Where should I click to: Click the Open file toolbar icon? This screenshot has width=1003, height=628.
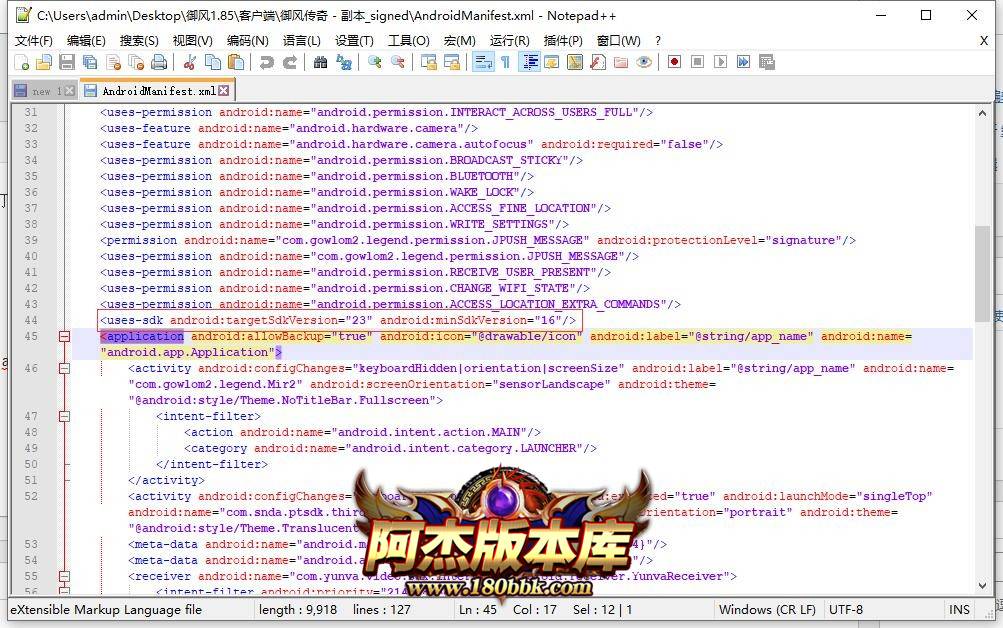[43, 62]
